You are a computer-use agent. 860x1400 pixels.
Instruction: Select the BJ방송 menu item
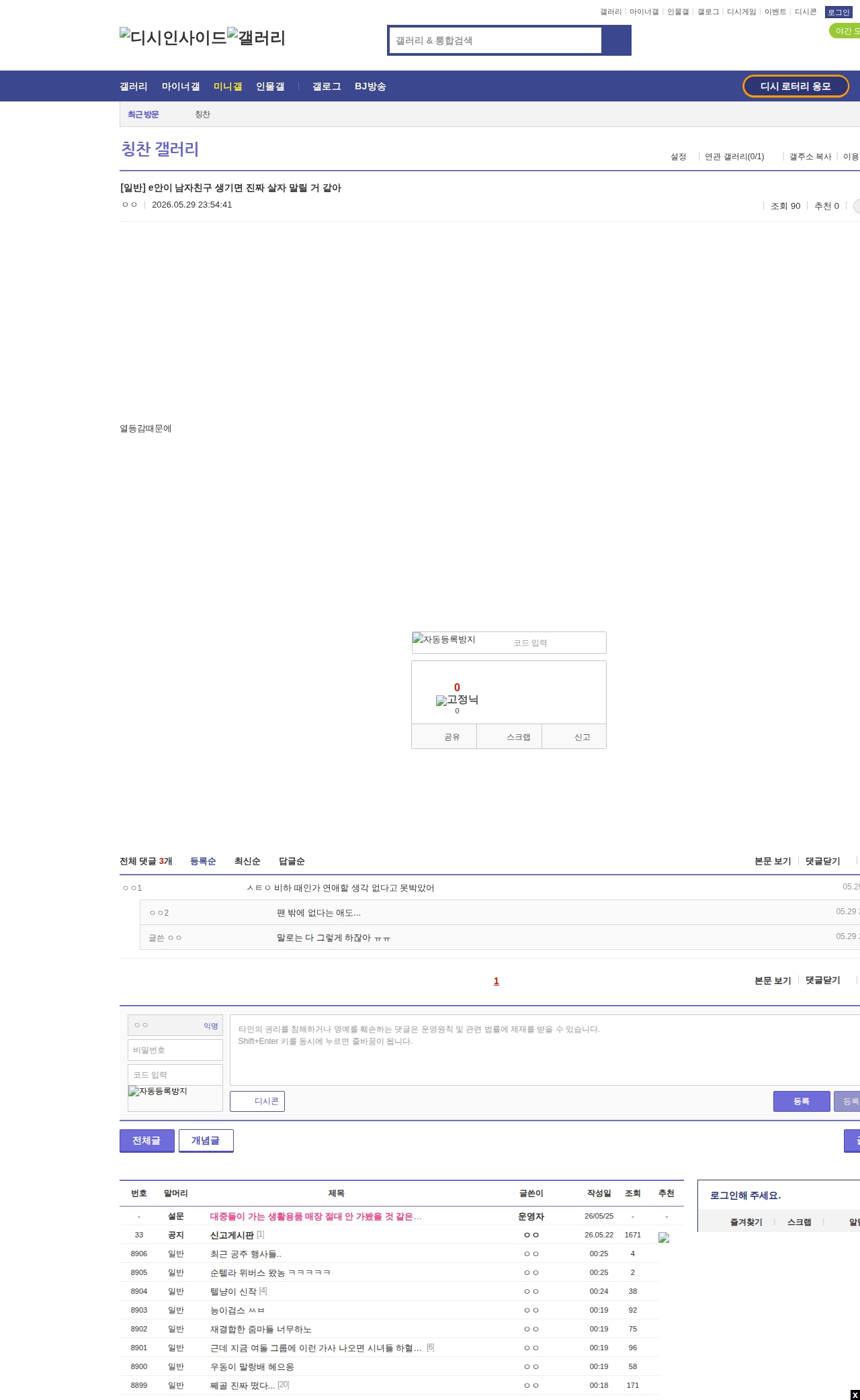coord(370,87)
